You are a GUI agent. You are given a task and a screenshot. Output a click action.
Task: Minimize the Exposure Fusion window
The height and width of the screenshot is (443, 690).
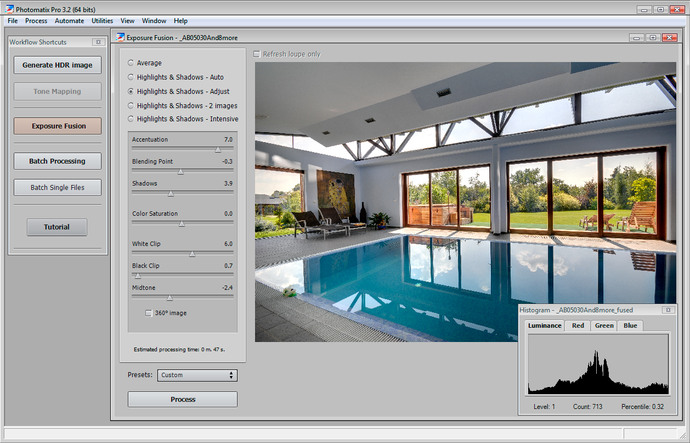click(636, 38)
